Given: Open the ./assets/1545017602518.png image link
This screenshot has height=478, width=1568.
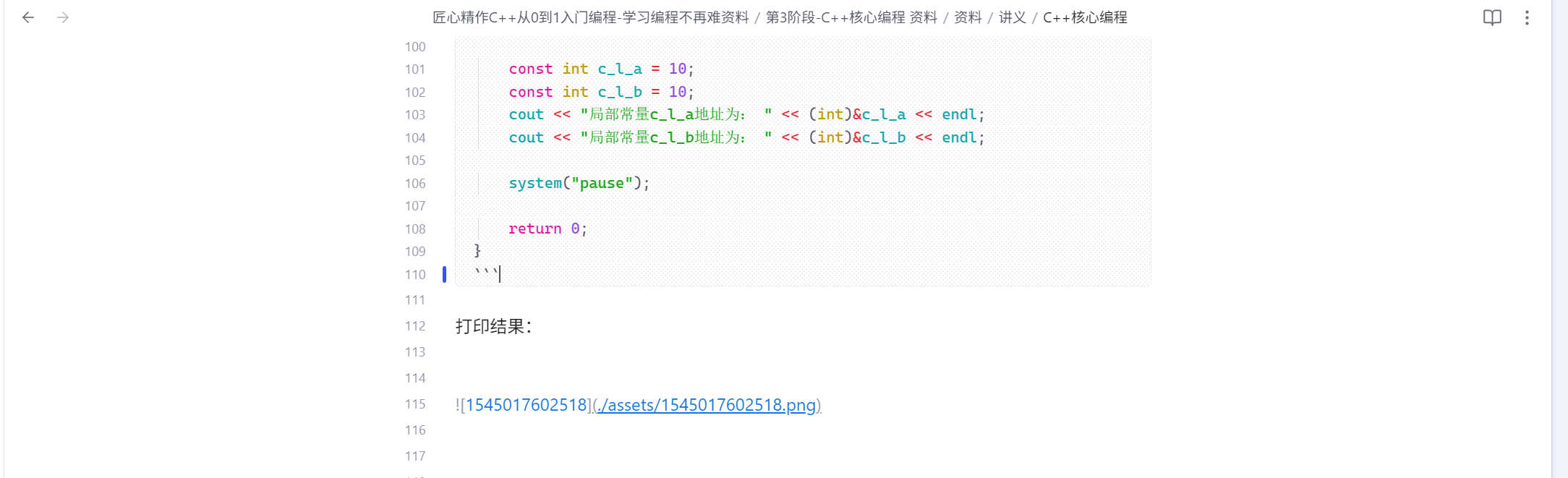Looking at the screenshot, I should pos(707,405).
